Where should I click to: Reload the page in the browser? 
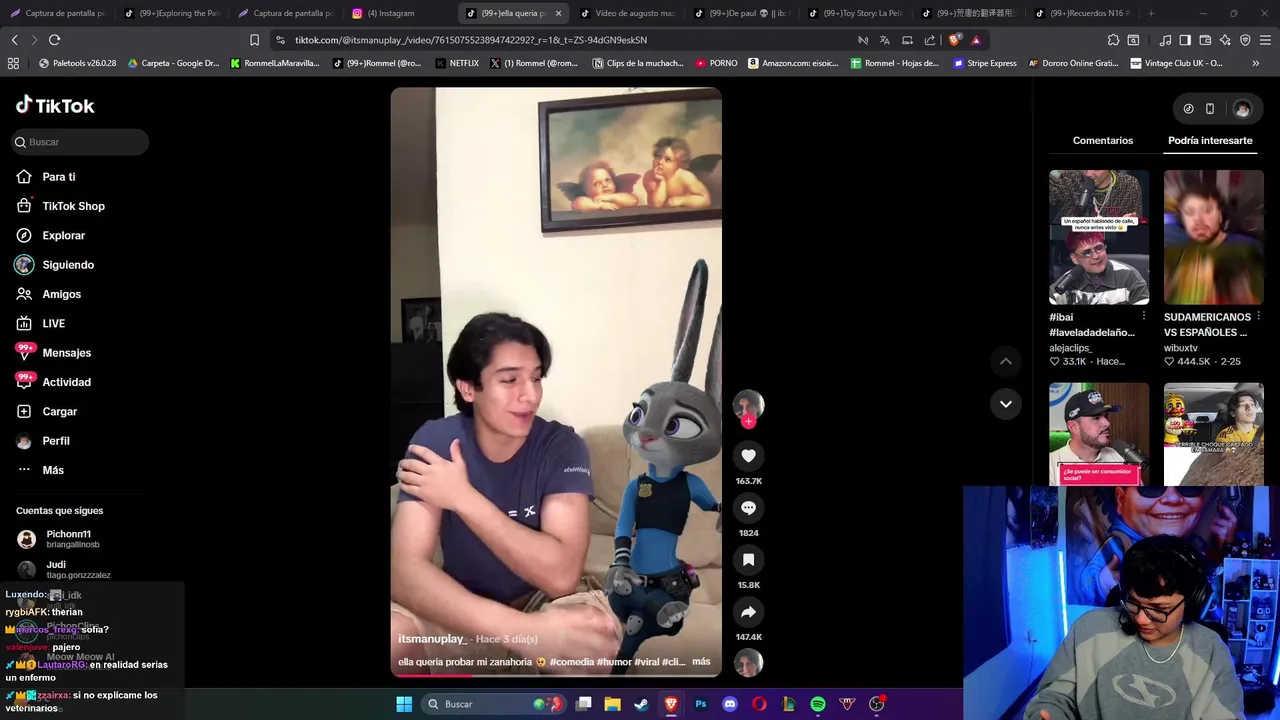tap(54, 40)
